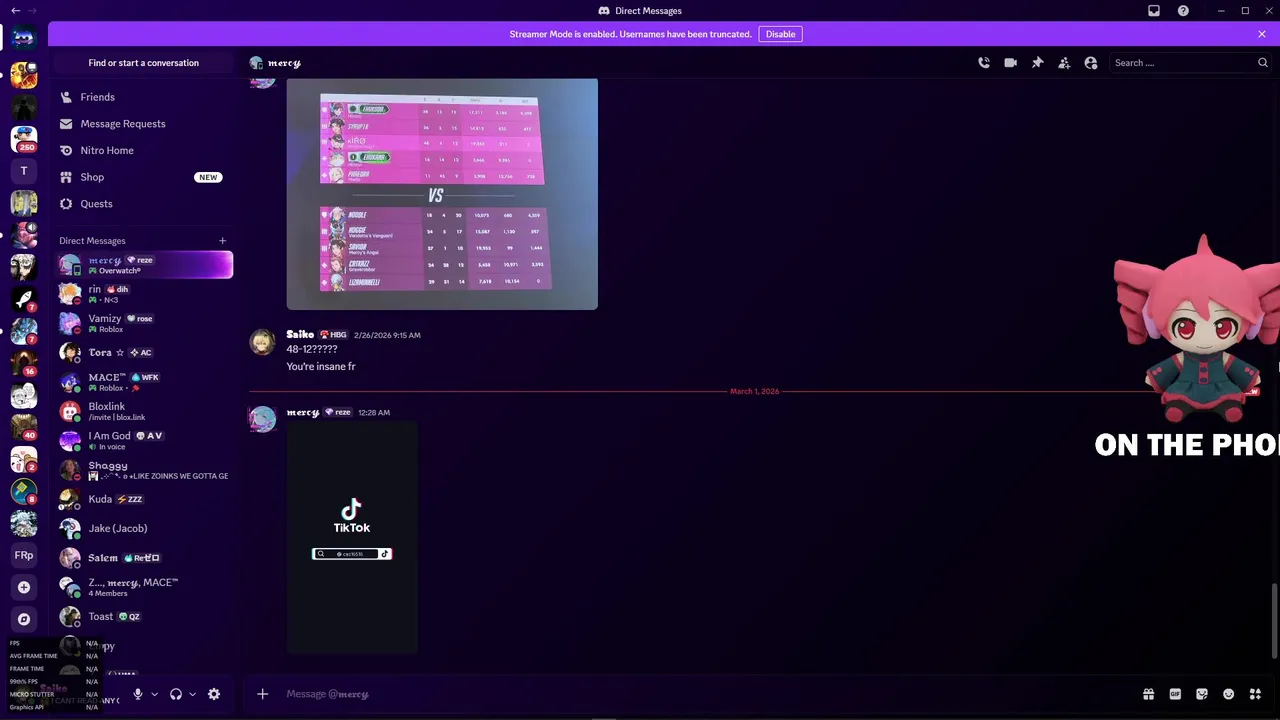Image resolution: width=1280 pixels, height=720 pixels.
Task: Open the Shop
Action: (x=144, y=177)
